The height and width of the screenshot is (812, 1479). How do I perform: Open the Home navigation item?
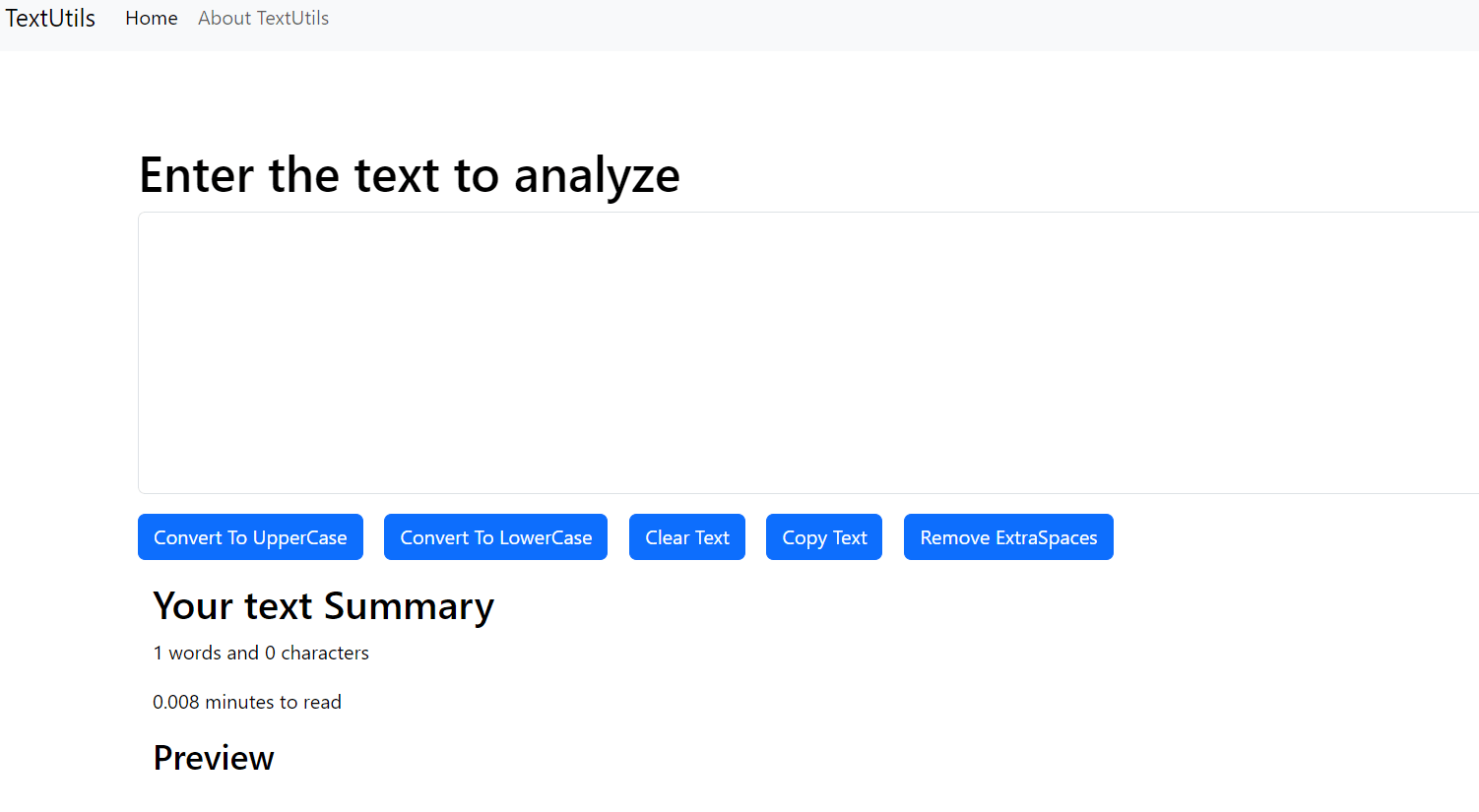152,19
